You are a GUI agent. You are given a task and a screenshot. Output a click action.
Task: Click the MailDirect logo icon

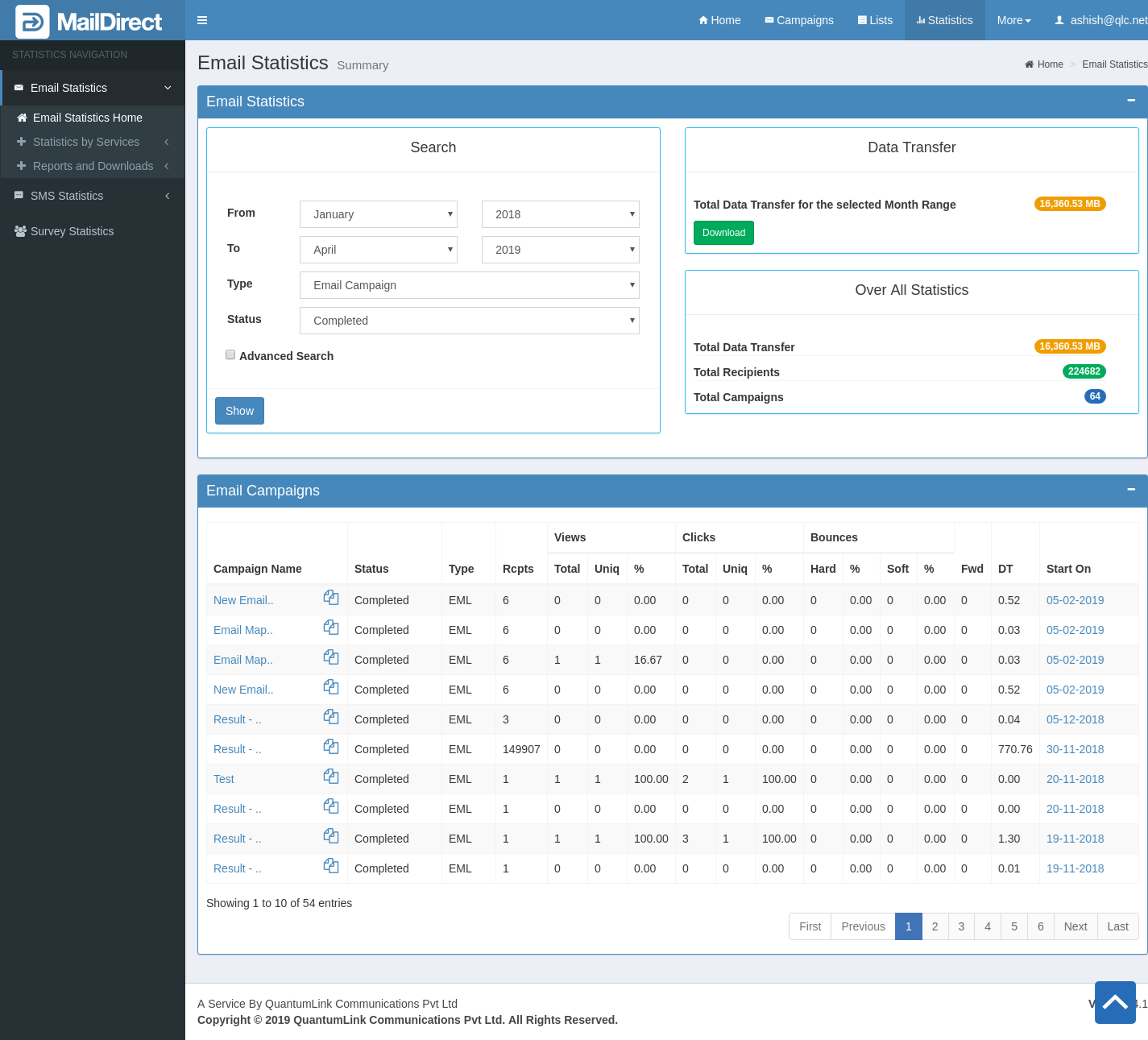pyautogui.click(x=32, y=22)
